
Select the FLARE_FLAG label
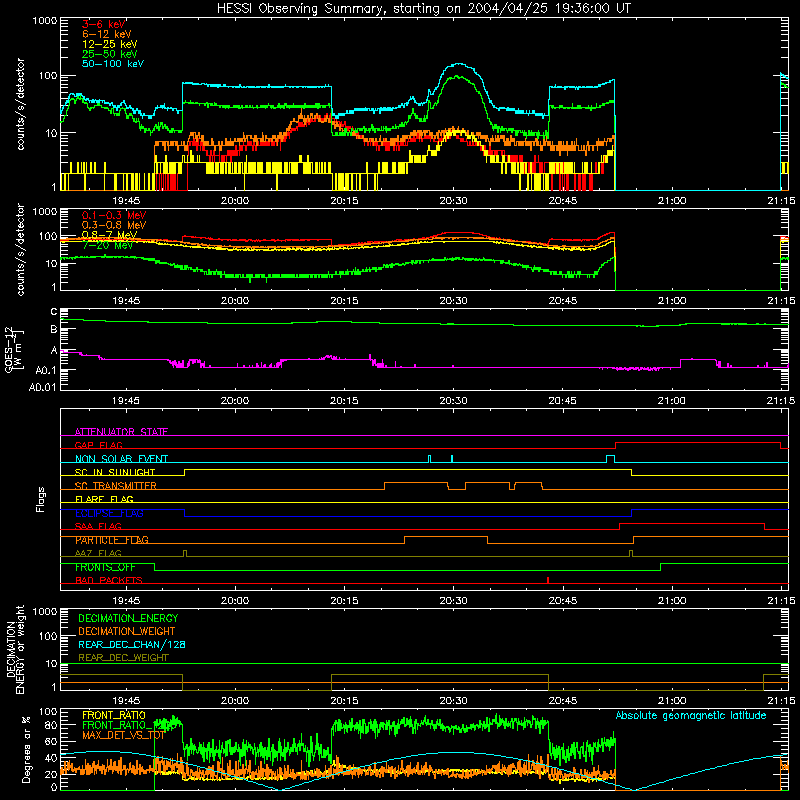coord(104,499)
